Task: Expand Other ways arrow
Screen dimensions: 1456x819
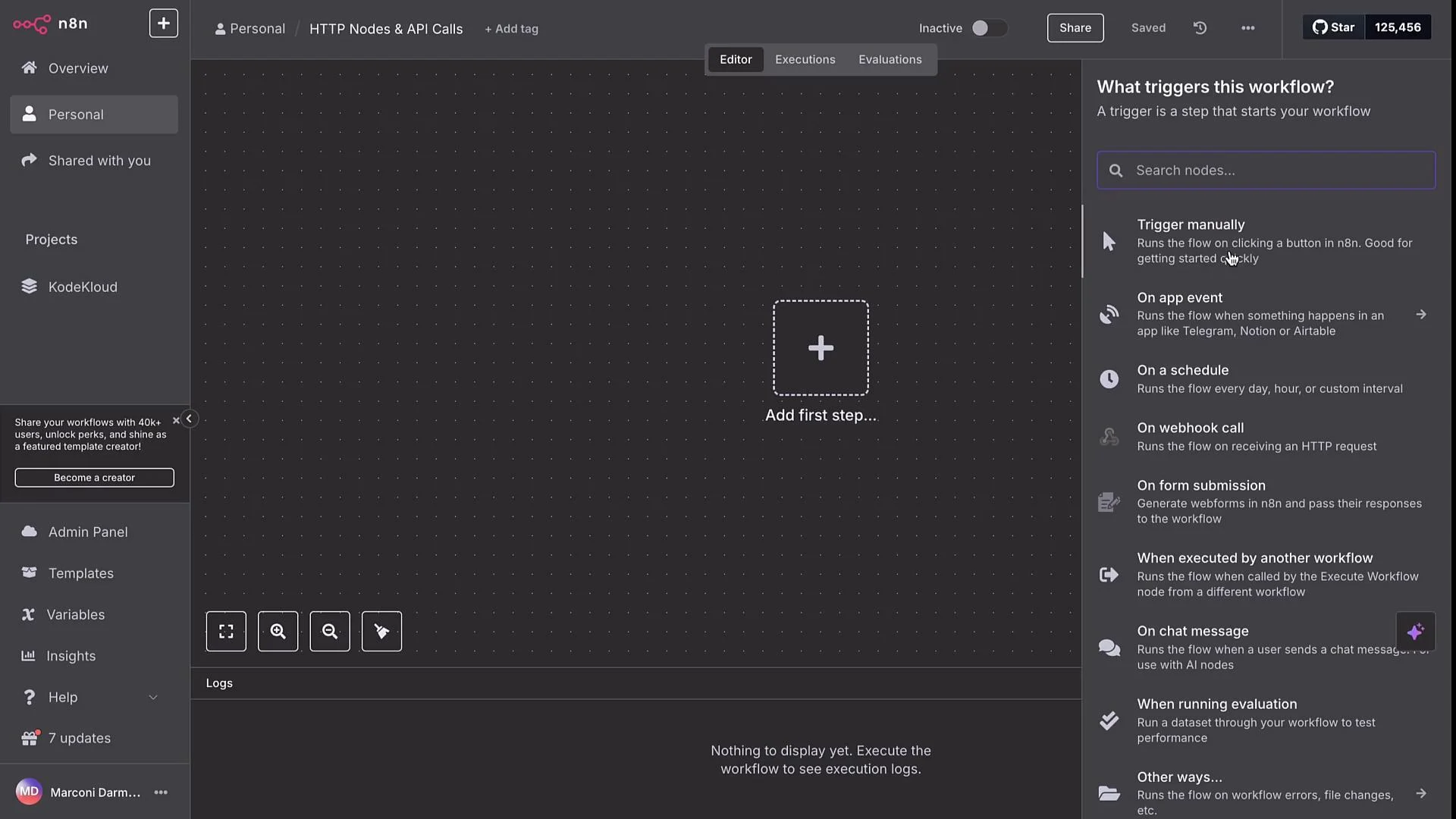Action: (1421, 793)
